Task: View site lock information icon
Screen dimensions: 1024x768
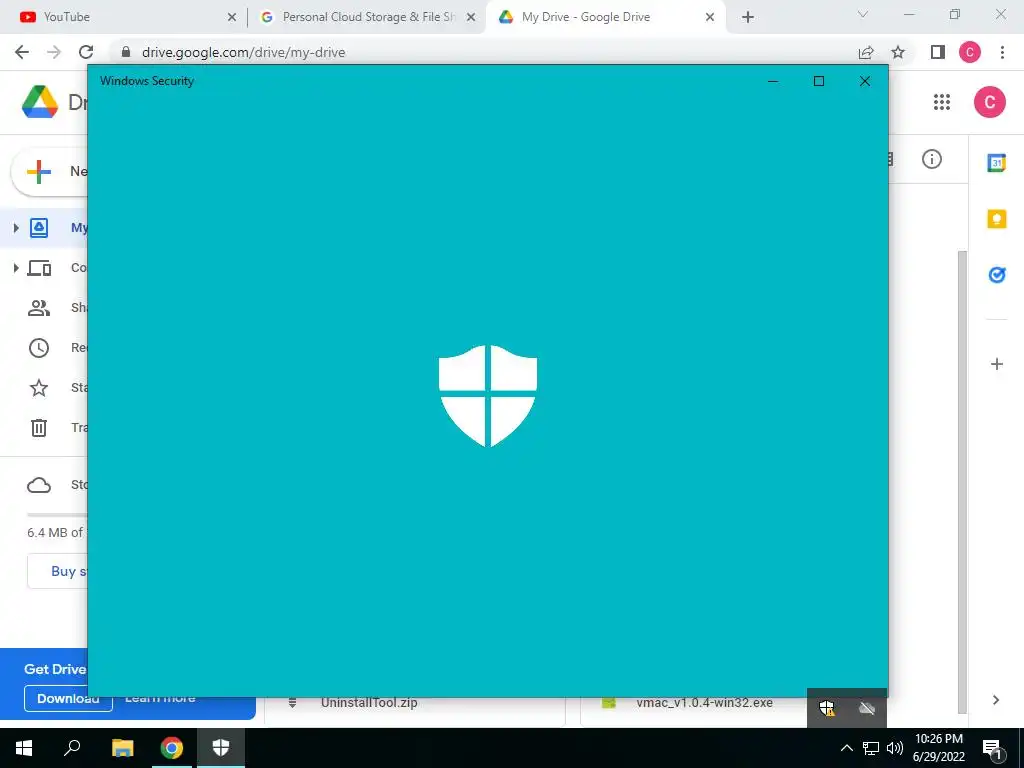Action: click(126, 52)
